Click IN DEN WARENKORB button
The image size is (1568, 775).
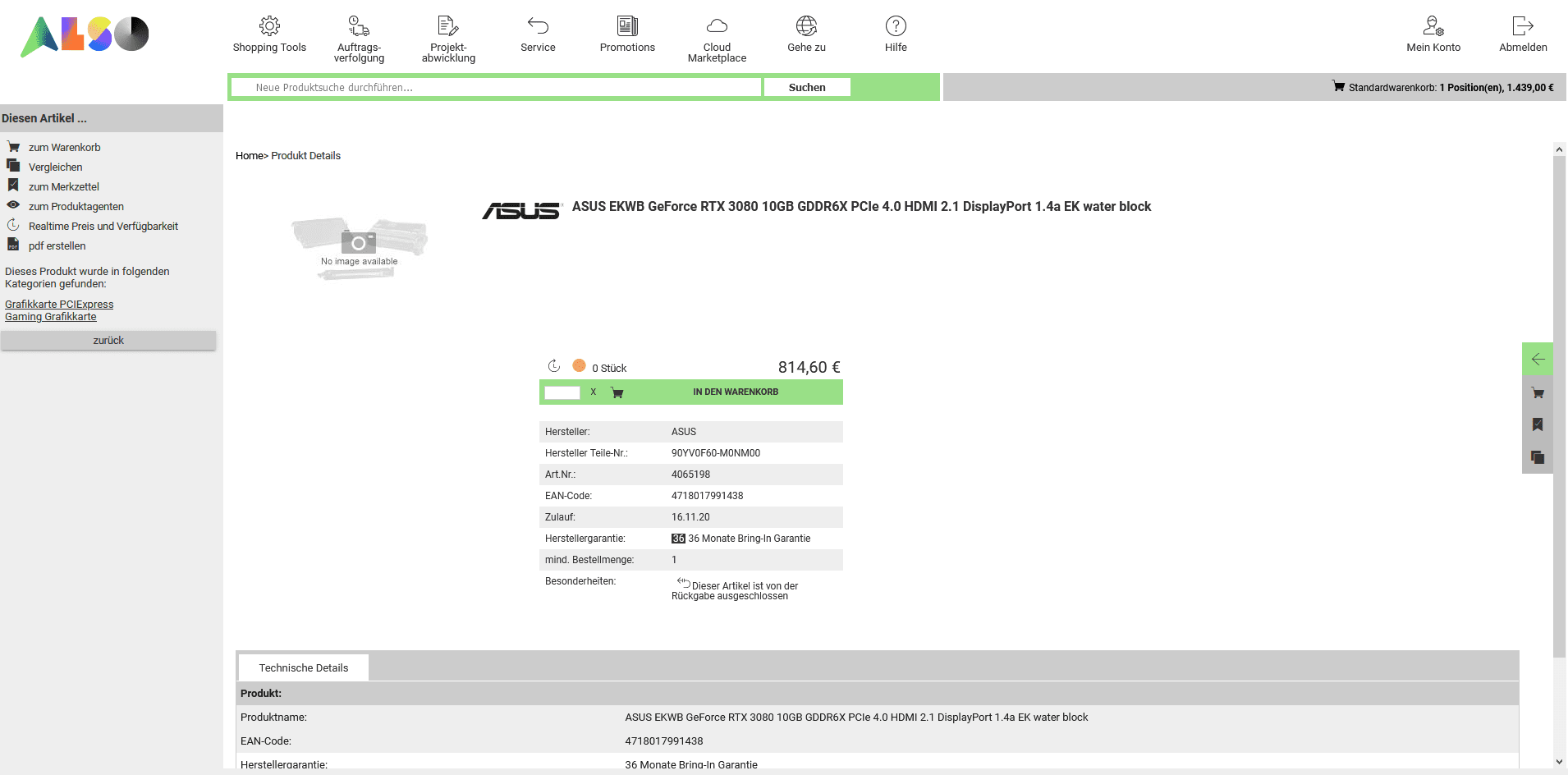736,392
